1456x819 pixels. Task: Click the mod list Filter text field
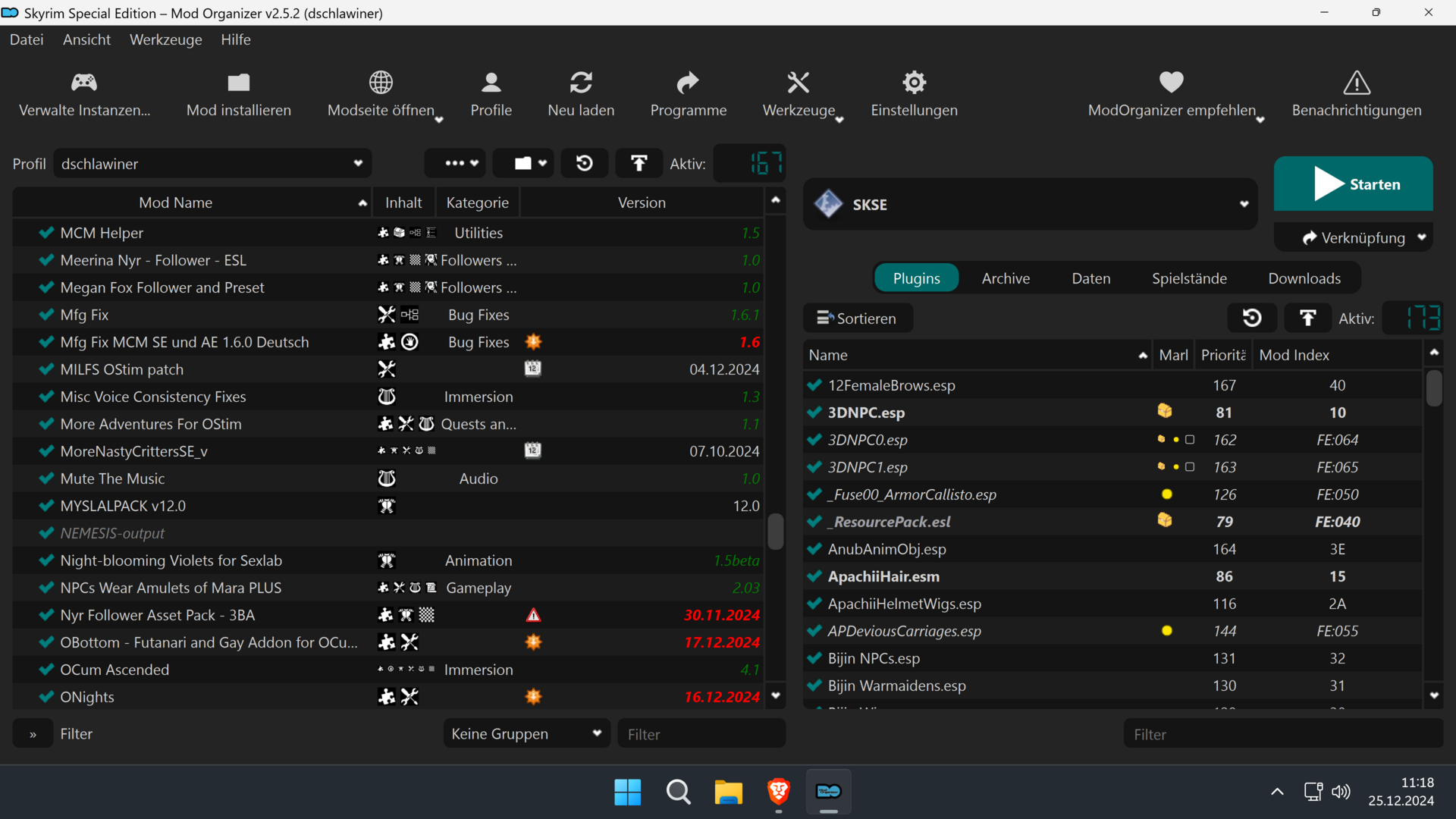(701, 734)
